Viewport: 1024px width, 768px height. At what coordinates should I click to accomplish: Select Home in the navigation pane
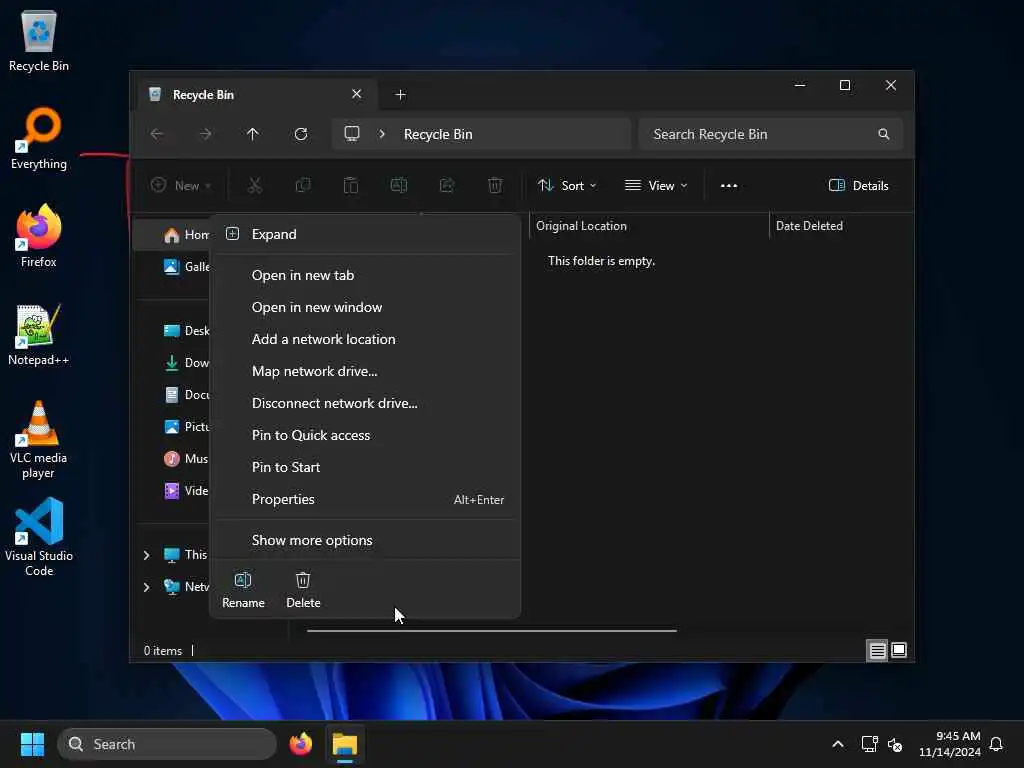(x=171, y=234)
